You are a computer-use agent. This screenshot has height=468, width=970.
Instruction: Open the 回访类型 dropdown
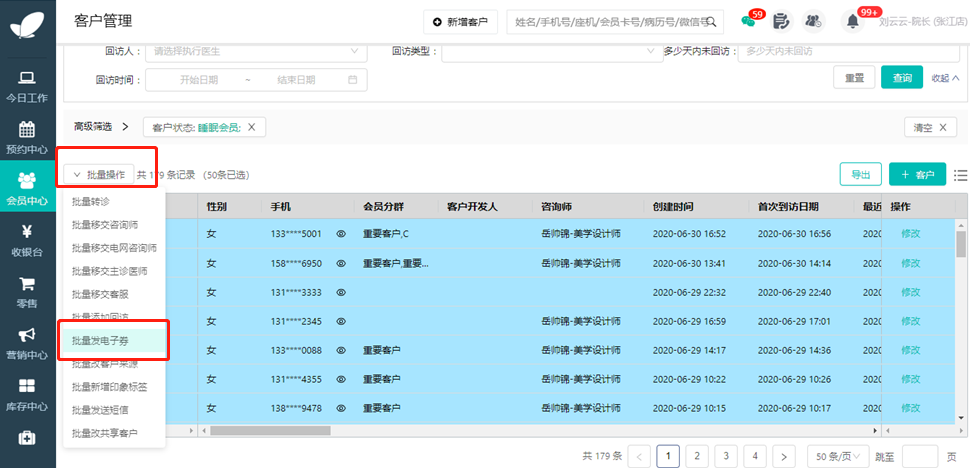(x=552, y=51)
